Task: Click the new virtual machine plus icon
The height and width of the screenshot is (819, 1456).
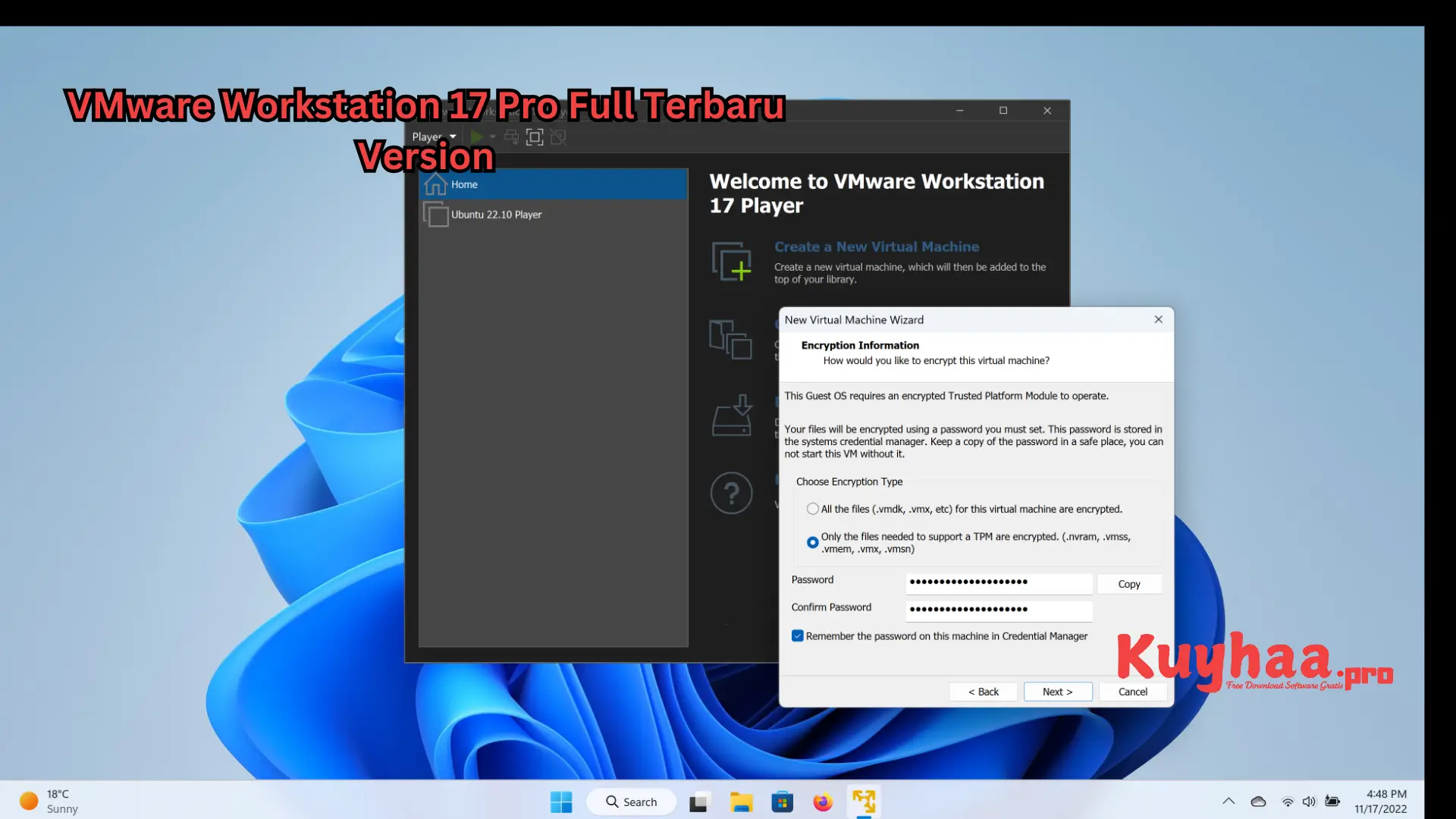Action: click(732, 262)
